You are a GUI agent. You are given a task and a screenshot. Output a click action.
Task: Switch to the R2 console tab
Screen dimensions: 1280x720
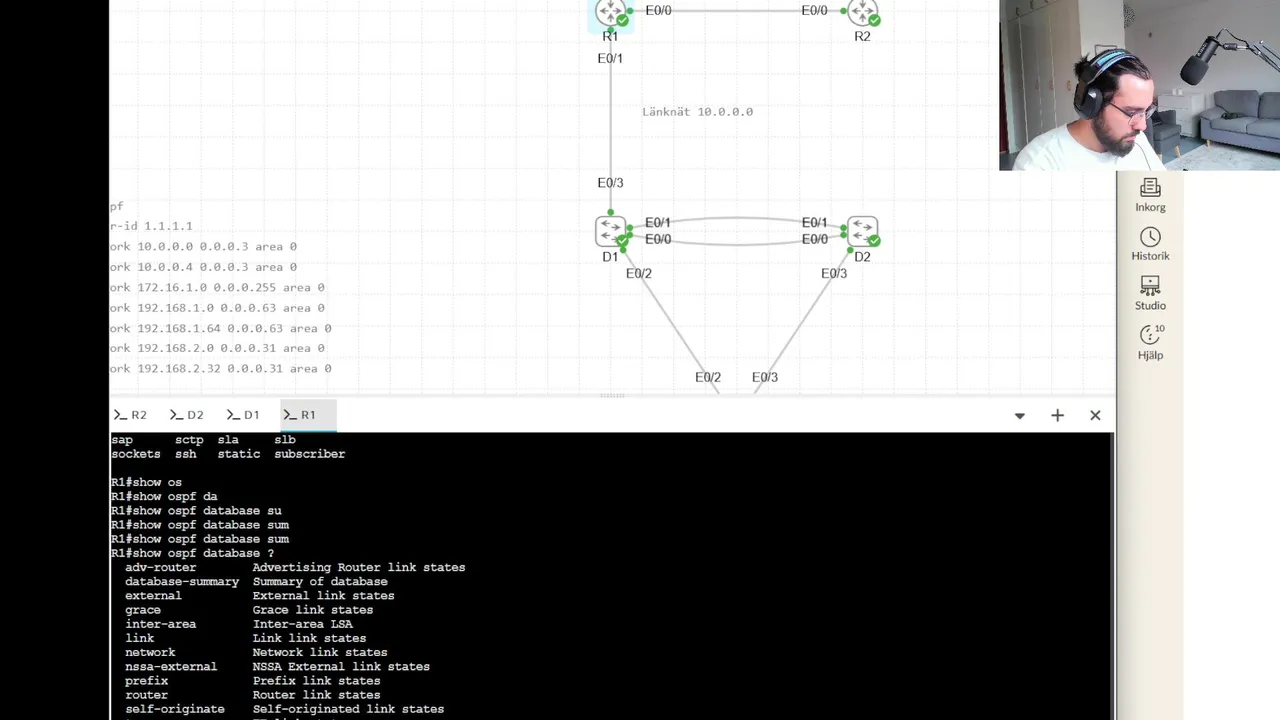(131, 415)
